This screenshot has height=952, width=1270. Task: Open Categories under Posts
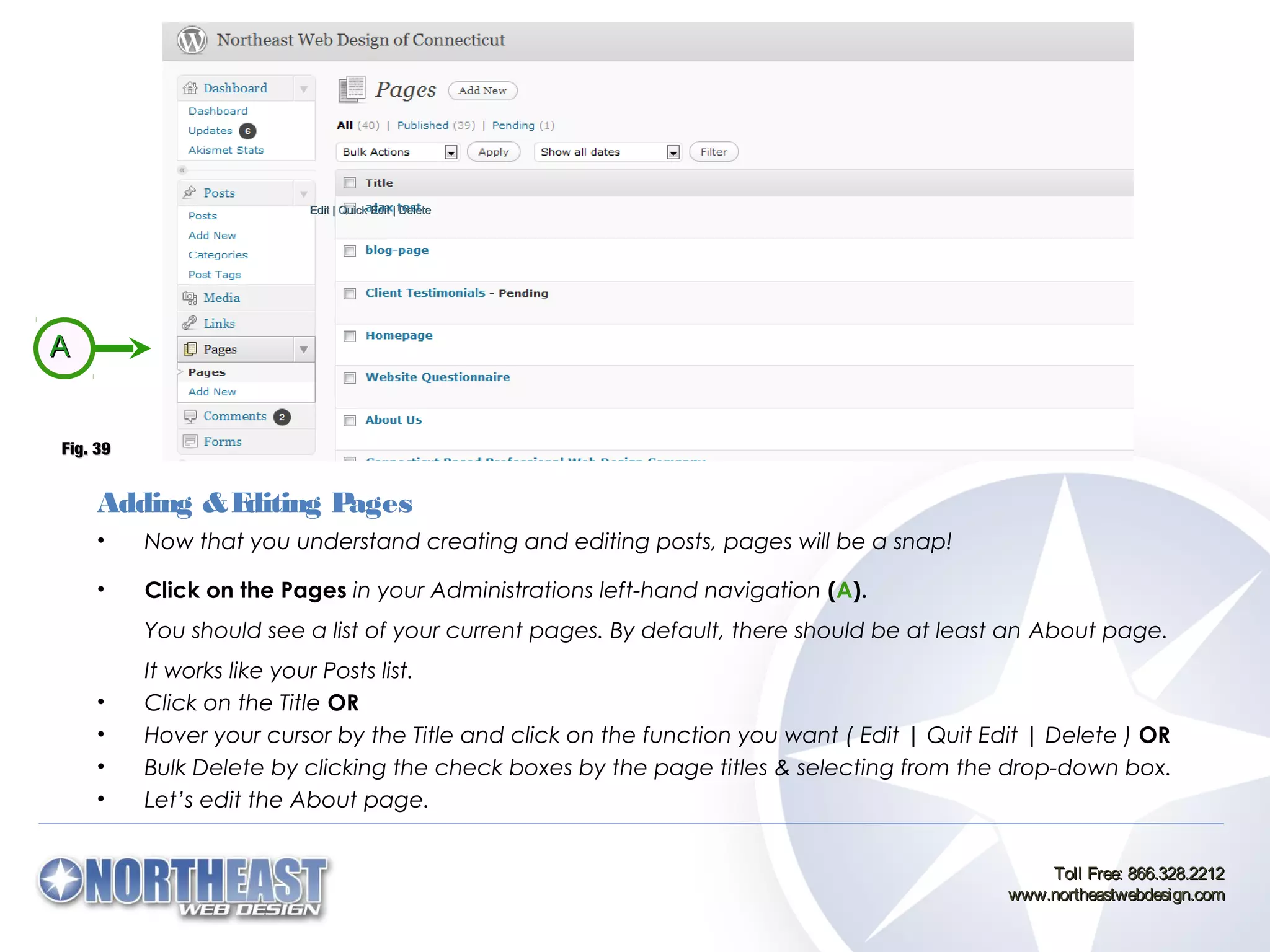point(218,255)
